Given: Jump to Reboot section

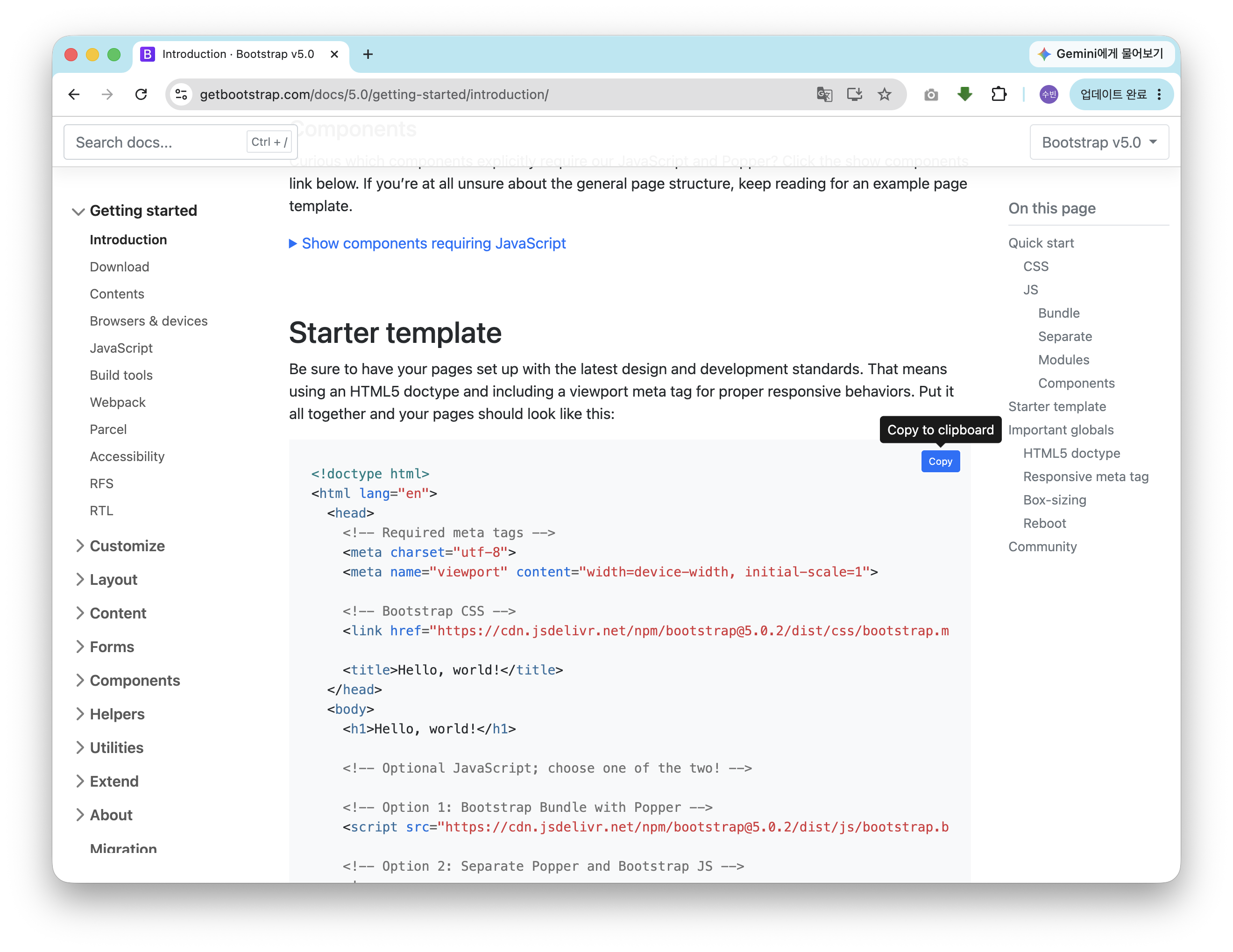Looking at the screenshot, I should coord(1044,524).
